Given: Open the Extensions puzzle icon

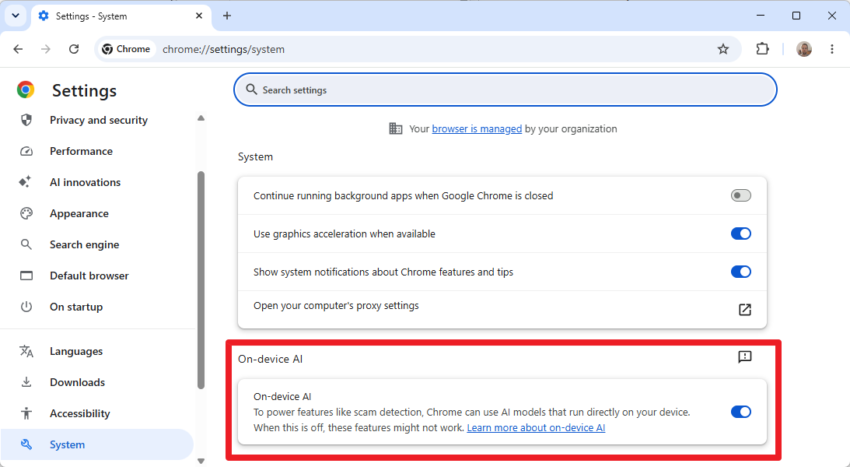Looking at the screenshot, I should tap(762, 49).
